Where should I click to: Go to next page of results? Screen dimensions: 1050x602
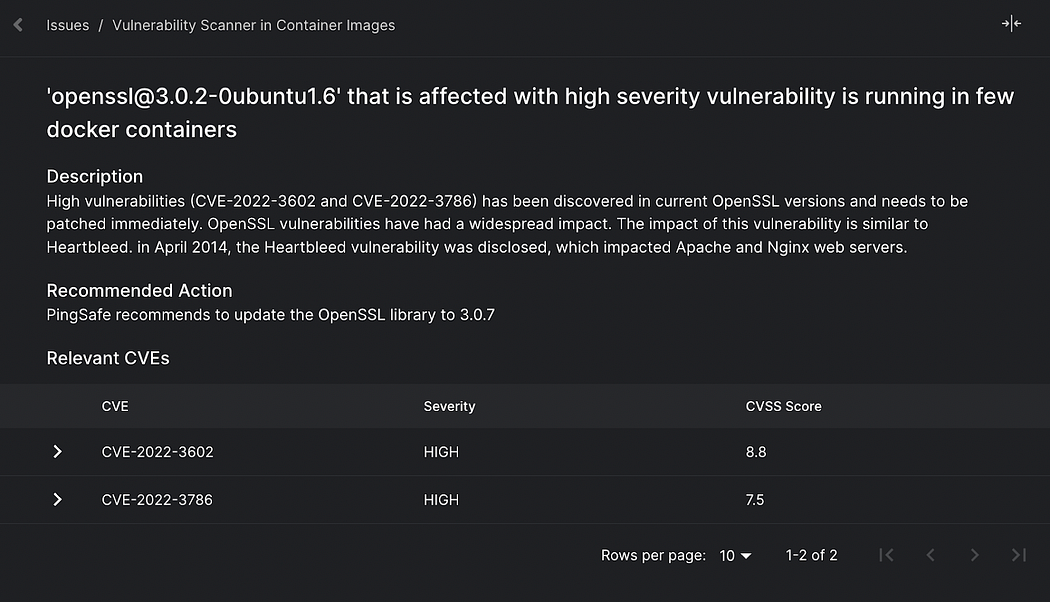point(975,555)
